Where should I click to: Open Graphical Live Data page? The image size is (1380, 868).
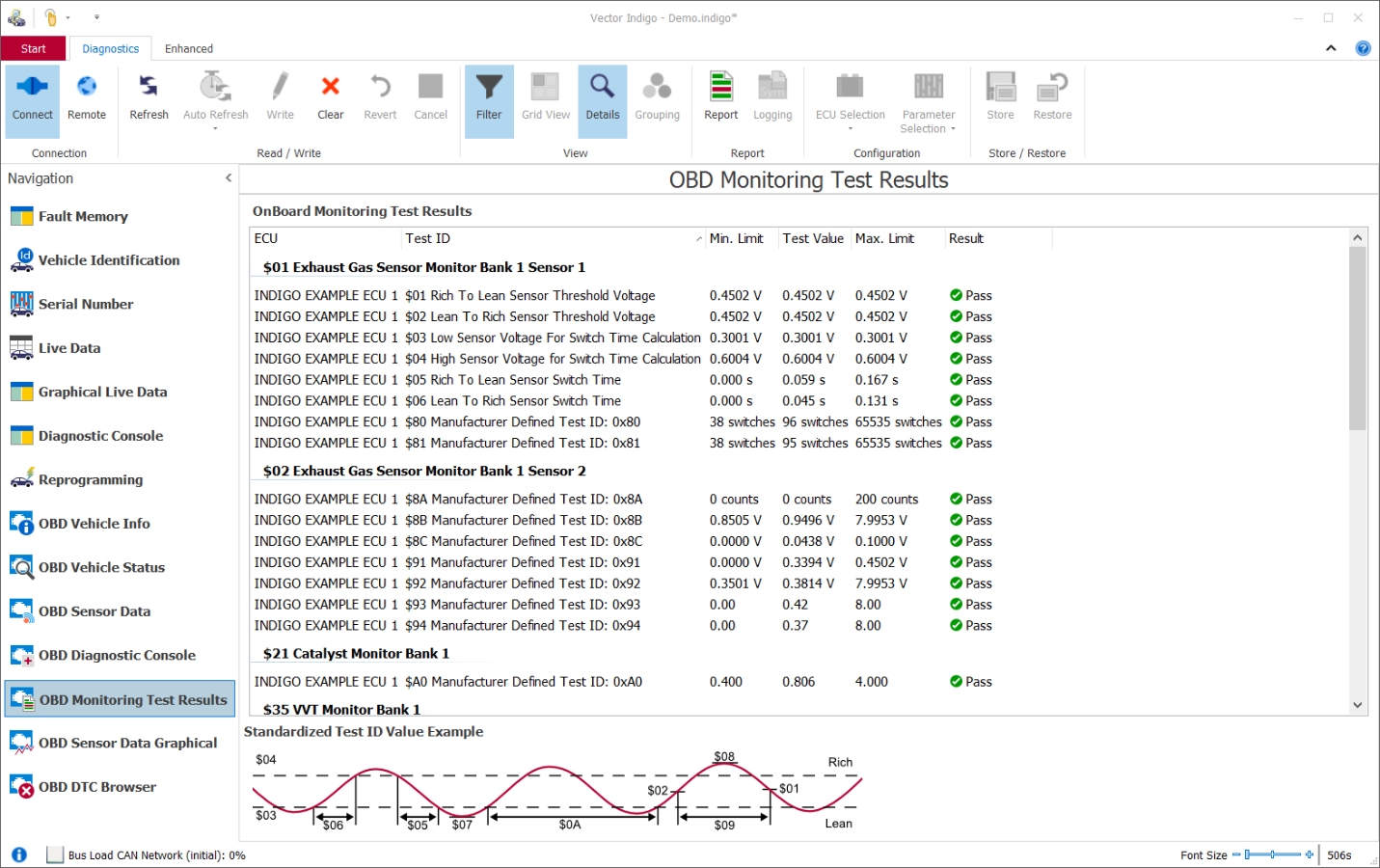click(120, 393)
